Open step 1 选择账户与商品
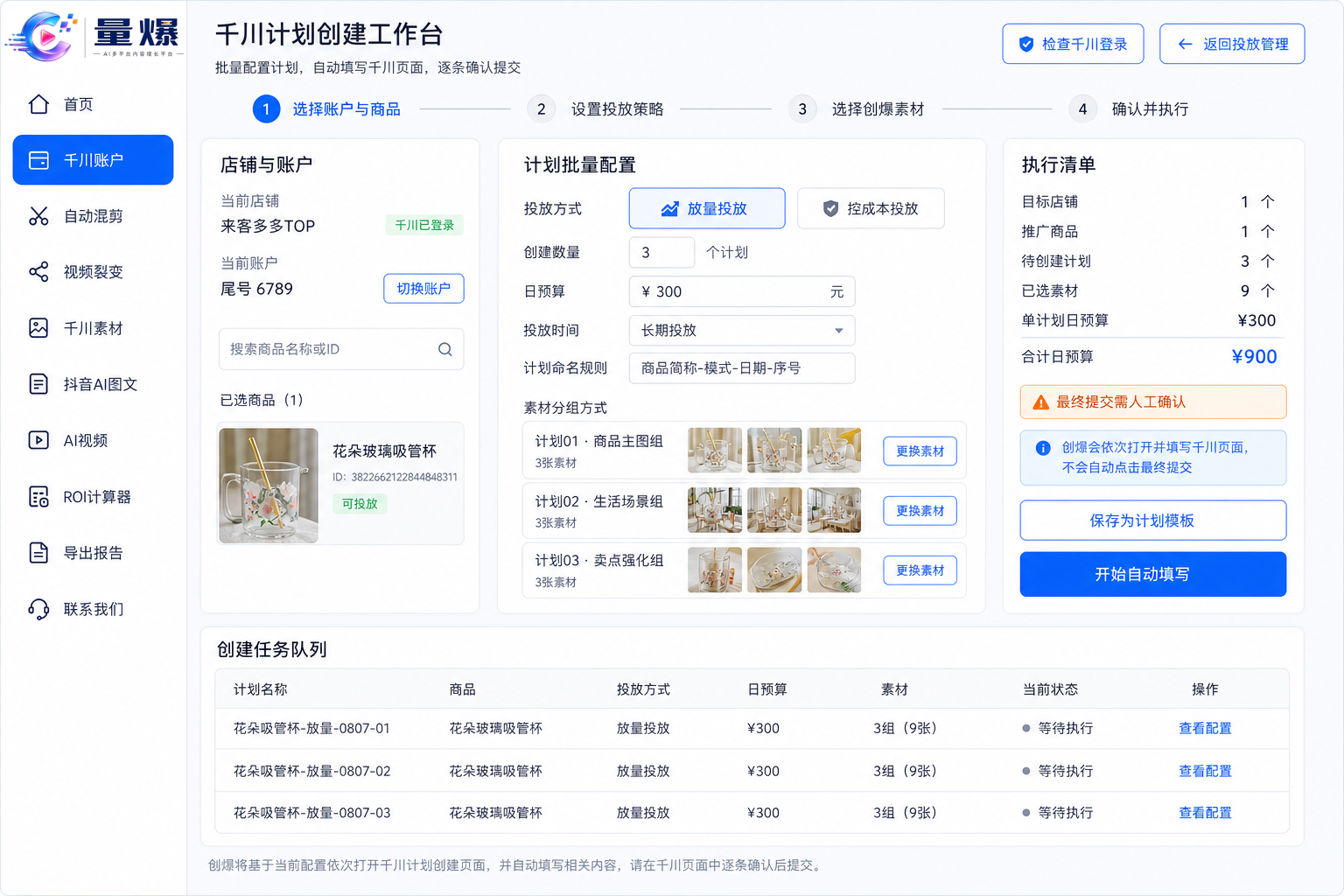 pyautogui.click(x=327, y=108)
